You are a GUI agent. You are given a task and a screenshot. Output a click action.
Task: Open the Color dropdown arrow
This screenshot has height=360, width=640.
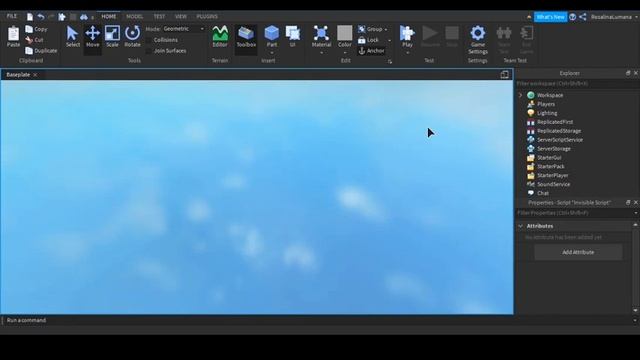[344, 53]
